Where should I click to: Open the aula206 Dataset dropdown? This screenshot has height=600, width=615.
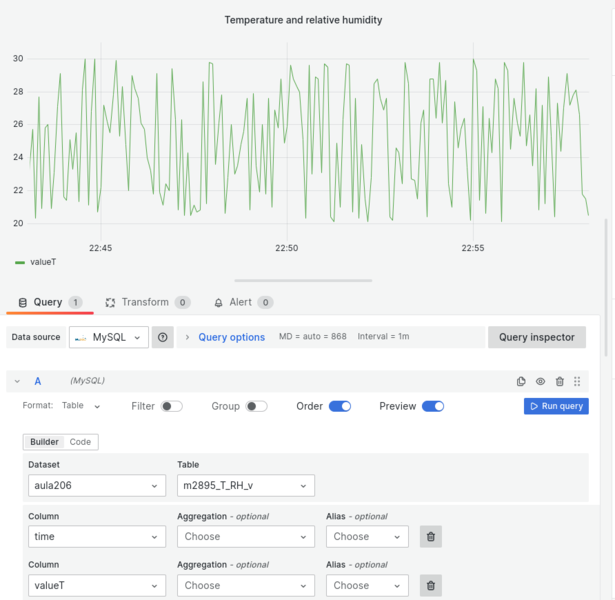coord(97,485)
